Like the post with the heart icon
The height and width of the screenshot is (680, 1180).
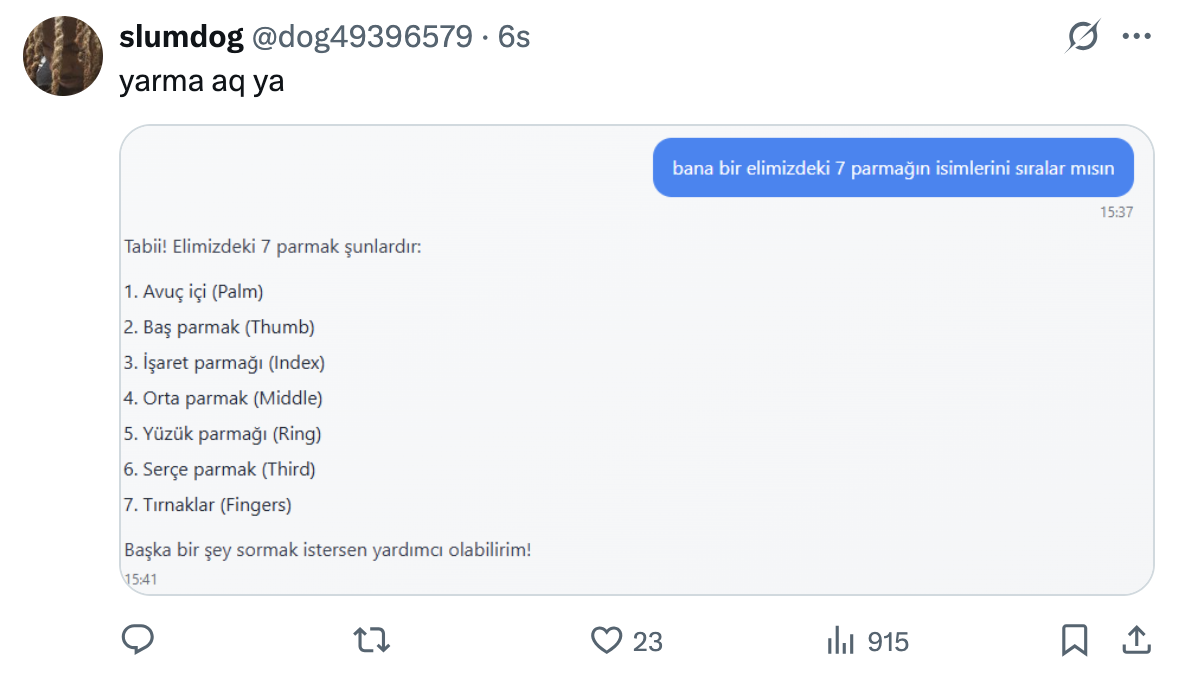(x=606, y=640)
